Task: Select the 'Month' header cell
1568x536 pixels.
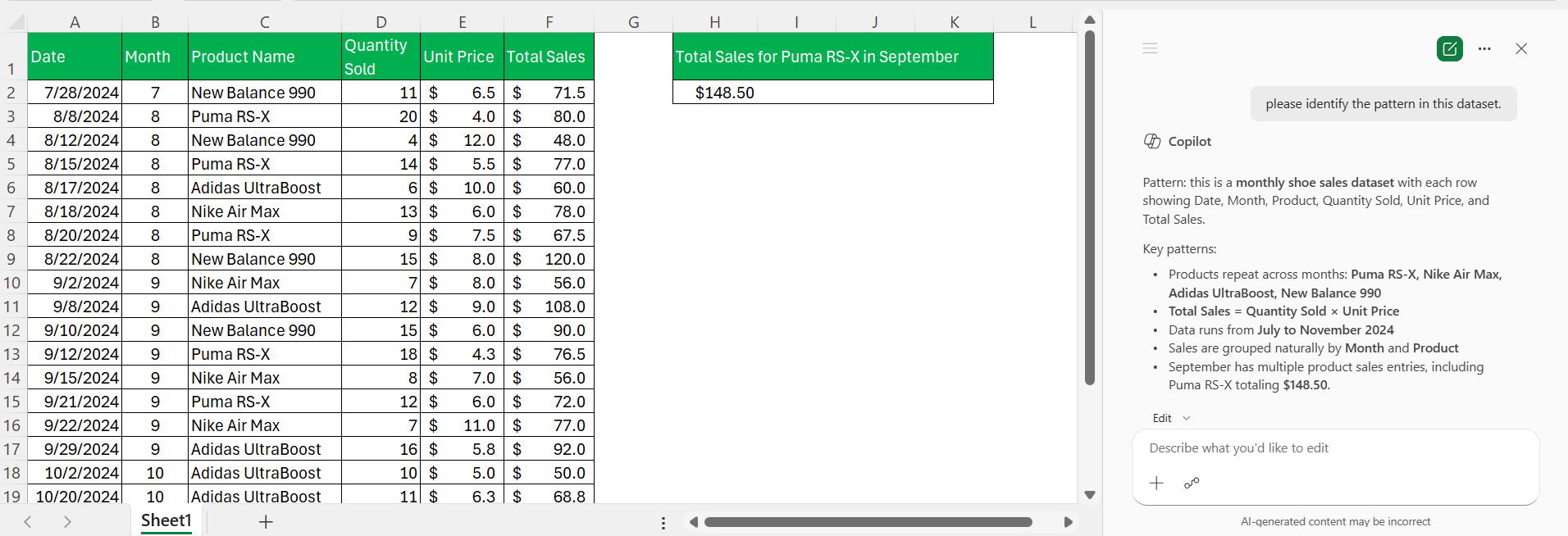Action: [x=155, y=57]
